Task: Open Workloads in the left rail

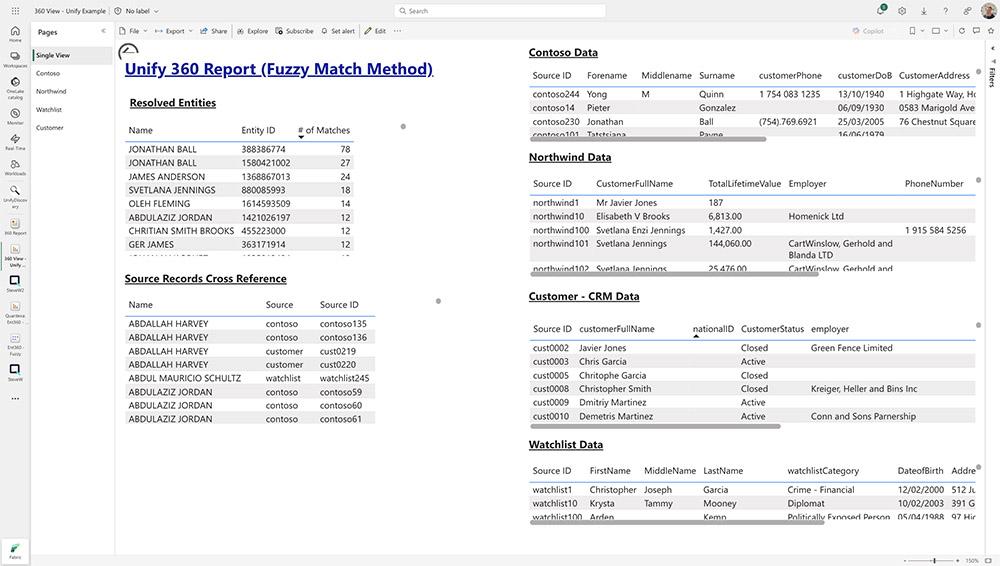Action: point(15,167)
